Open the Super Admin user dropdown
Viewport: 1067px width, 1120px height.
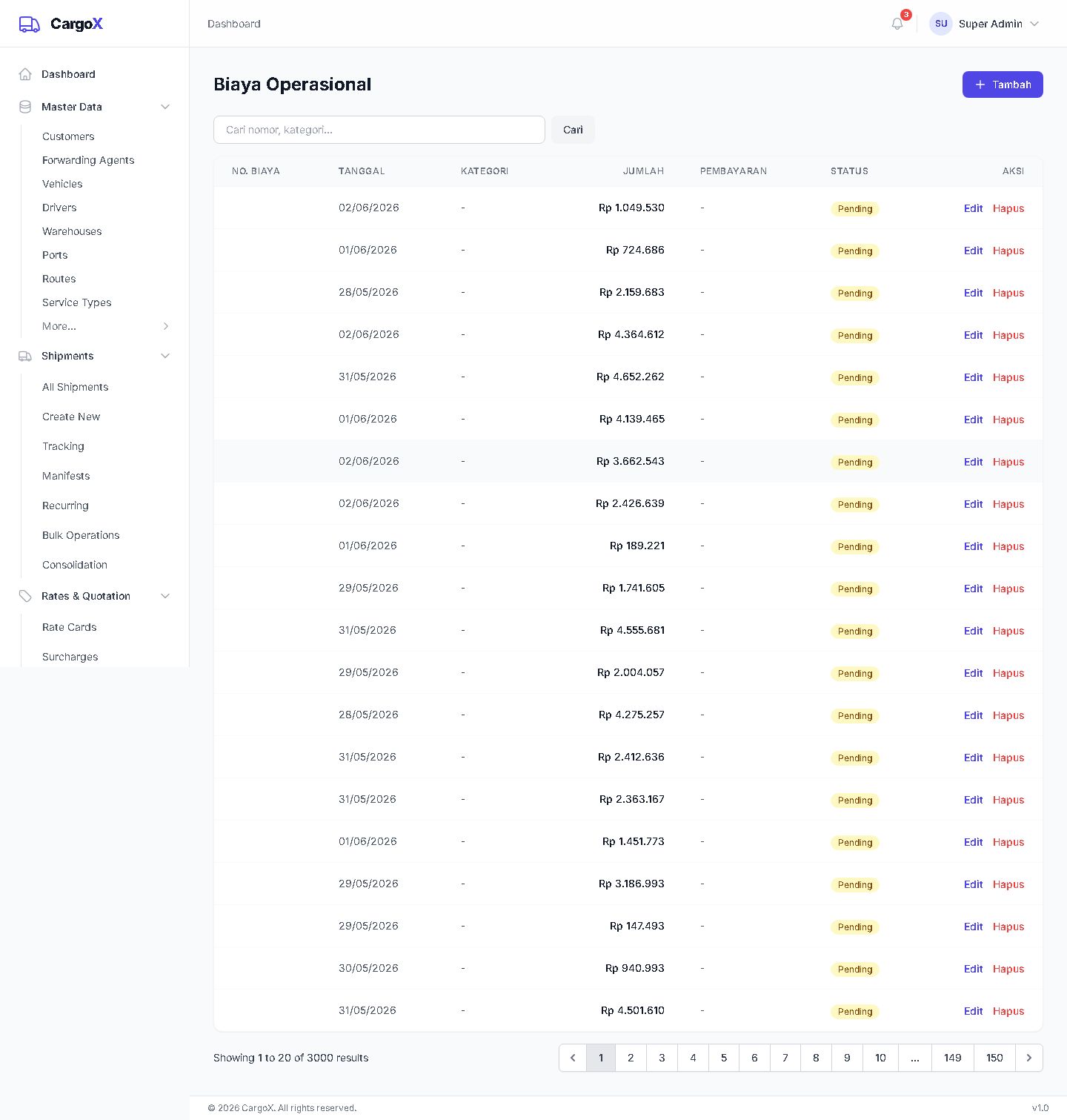[985, 24]
